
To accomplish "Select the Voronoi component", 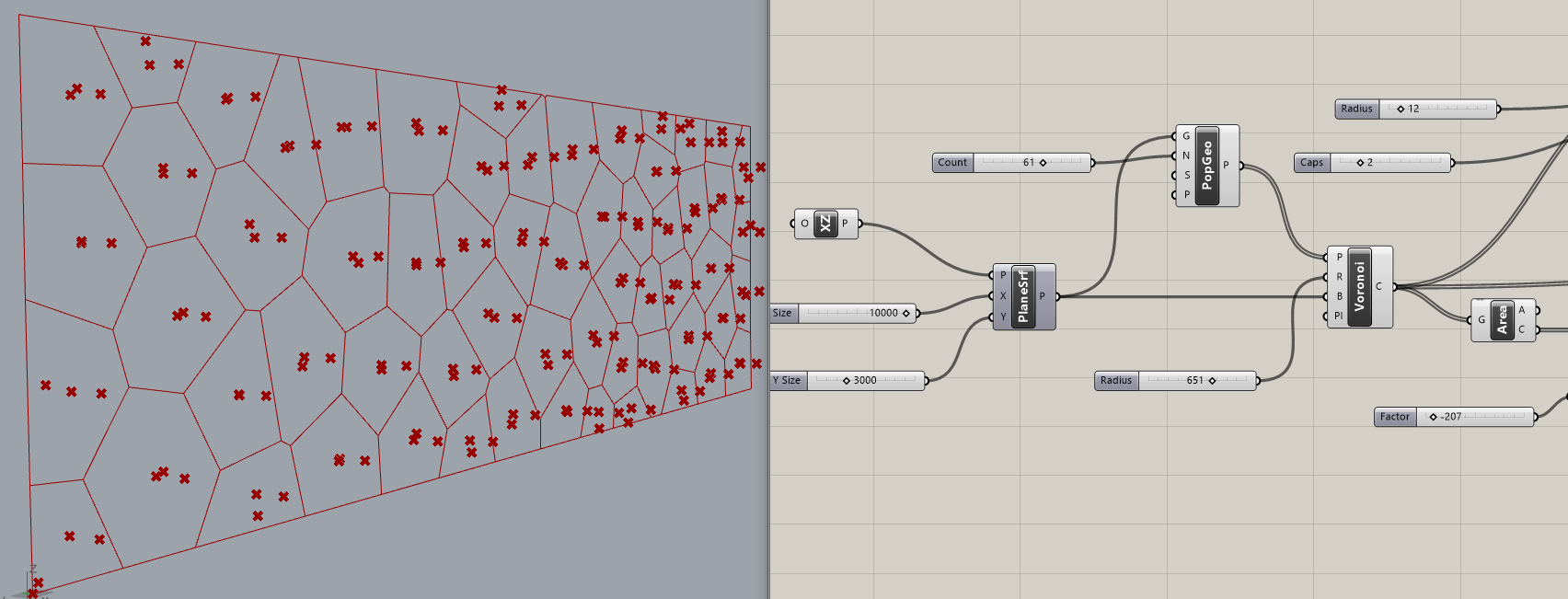I will [1359, 286].
